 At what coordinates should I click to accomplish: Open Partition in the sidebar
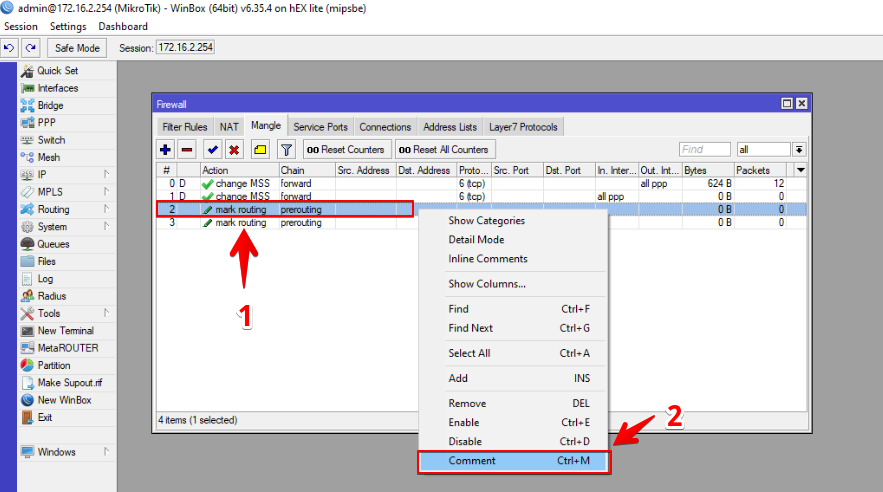click(53, 365)
